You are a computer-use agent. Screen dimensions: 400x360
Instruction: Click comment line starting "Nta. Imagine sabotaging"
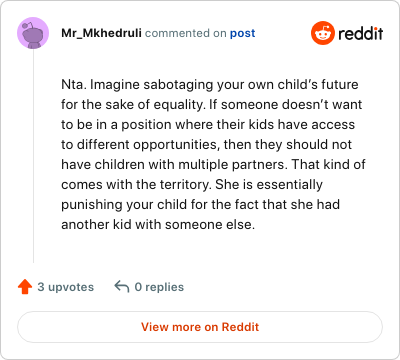coord(210,85)
